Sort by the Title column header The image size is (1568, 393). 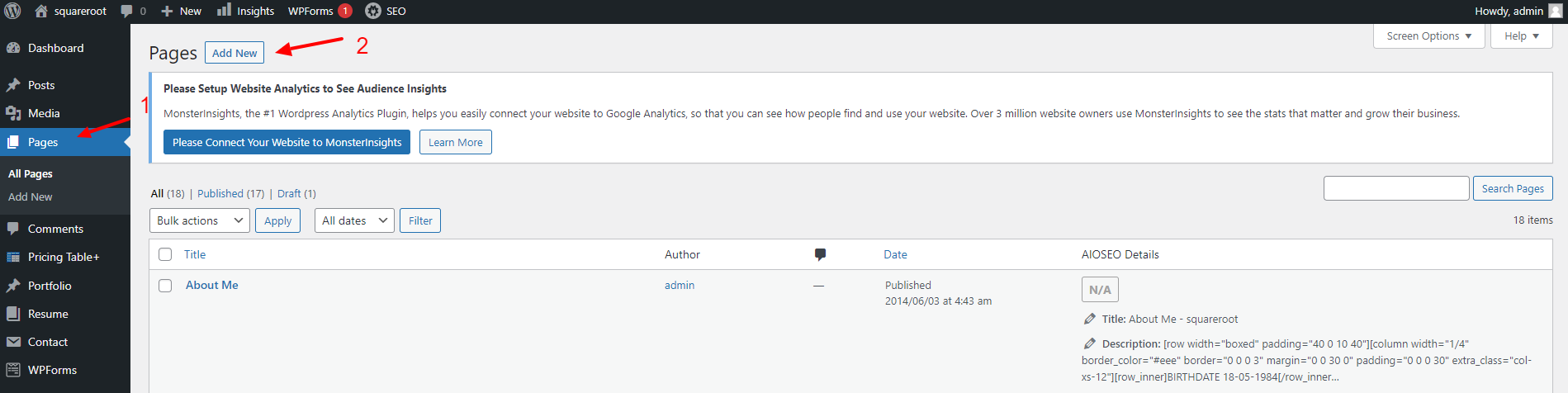pos(195,254)
